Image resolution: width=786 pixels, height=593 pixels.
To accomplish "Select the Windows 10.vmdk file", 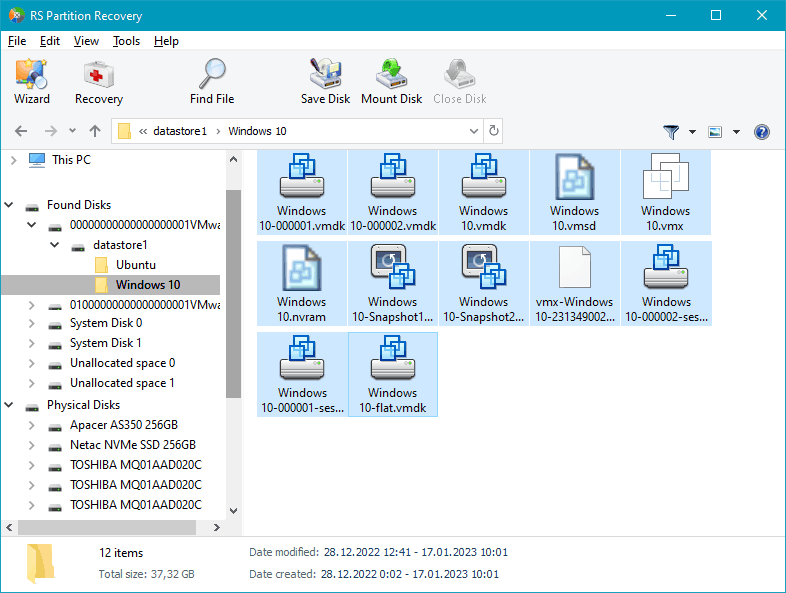I will coord(484,192).
